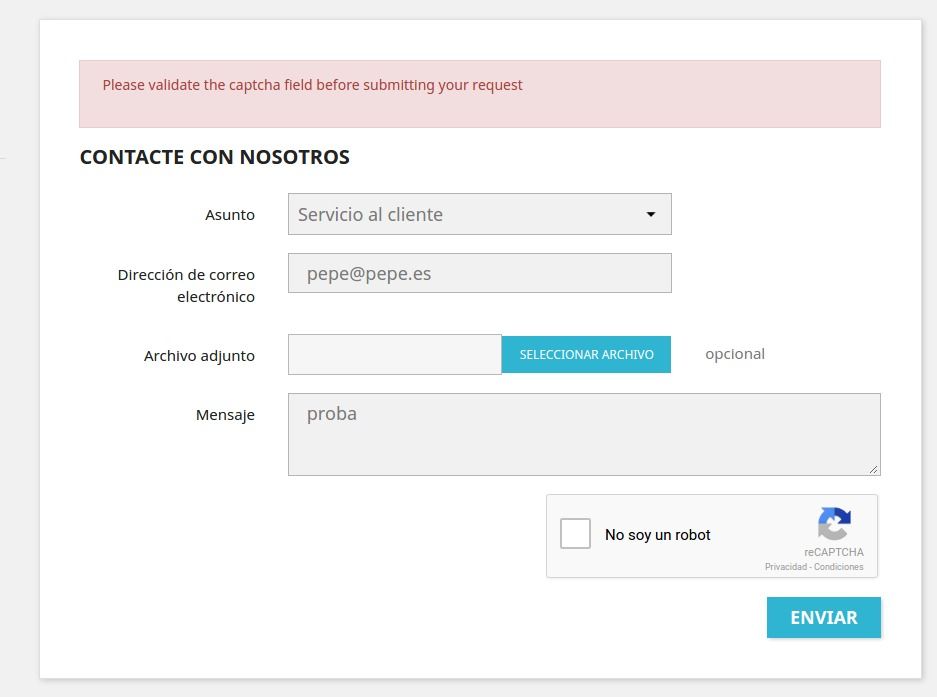This screenshot has width=937, height=697.
Task: Submit the form with Enviar
Action: click(823, 617)
